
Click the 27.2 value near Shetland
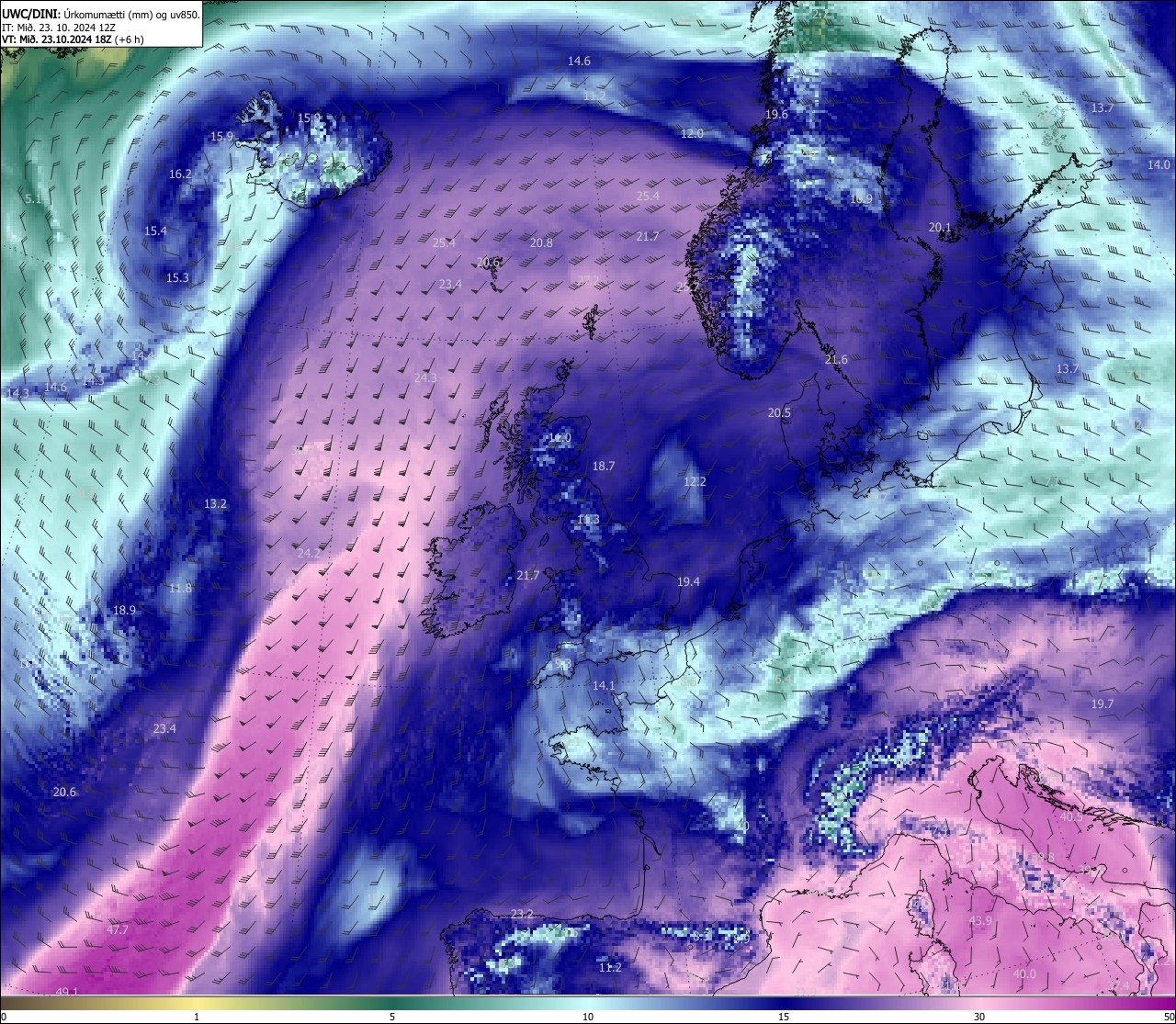[588, 279]
